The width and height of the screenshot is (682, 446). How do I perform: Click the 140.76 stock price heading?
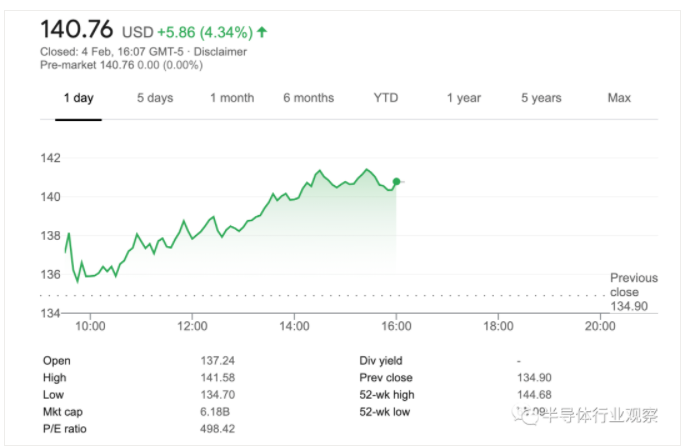(73, 31)
